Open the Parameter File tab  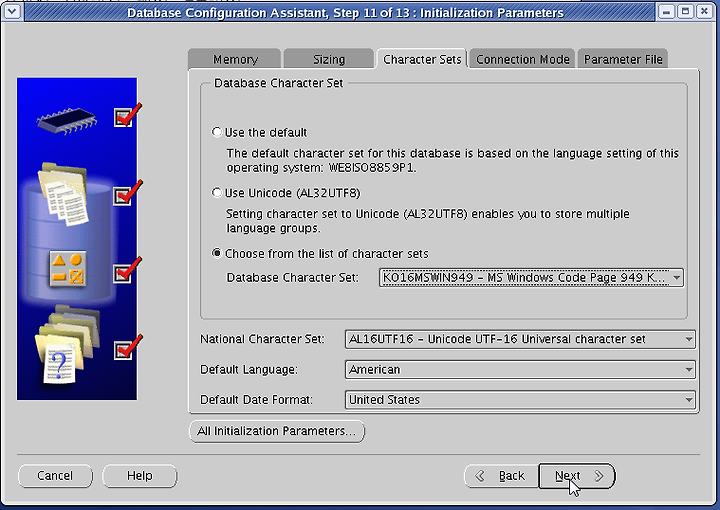623,59
